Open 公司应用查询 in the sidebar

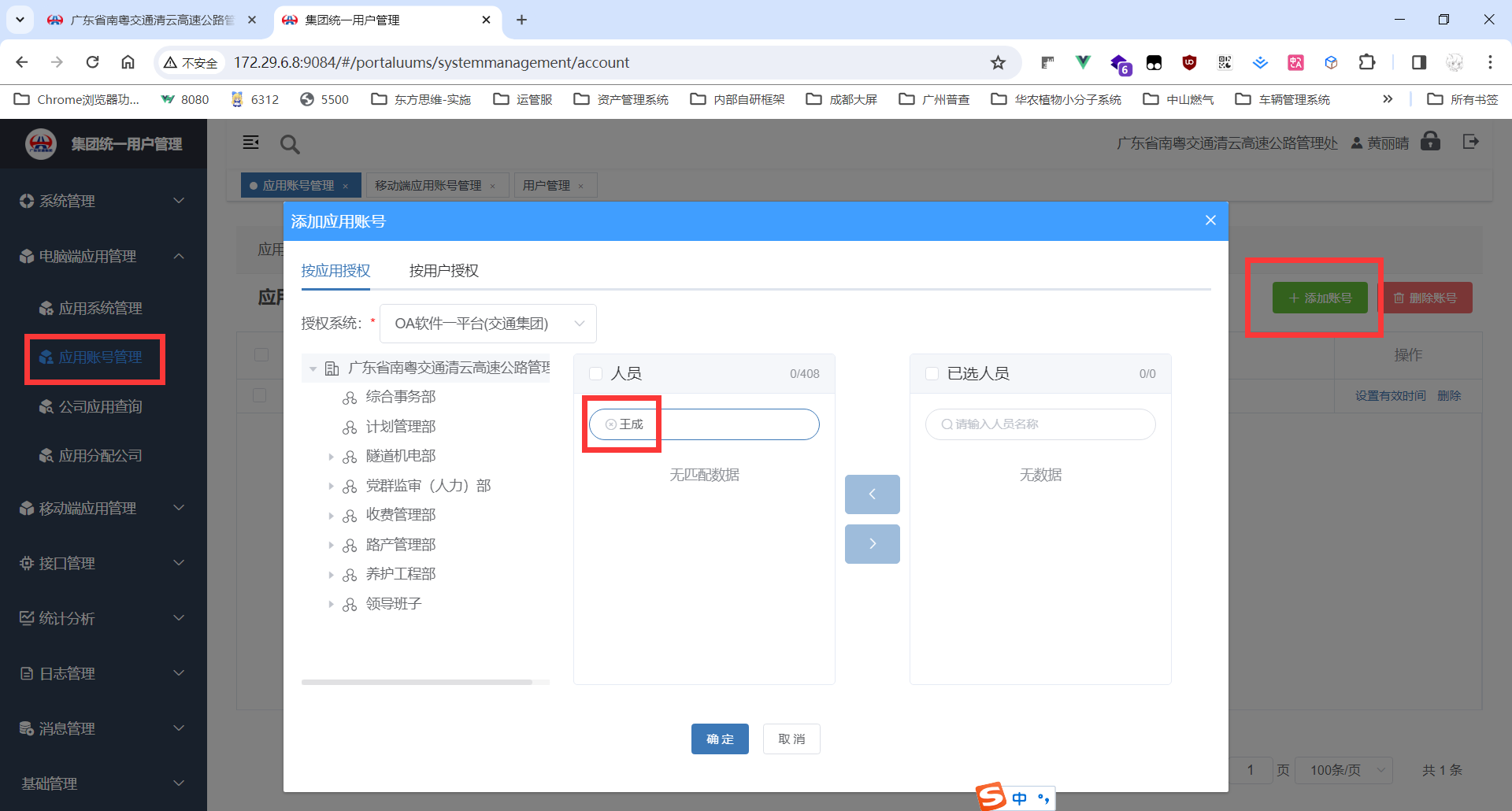[x=100, y=406]
